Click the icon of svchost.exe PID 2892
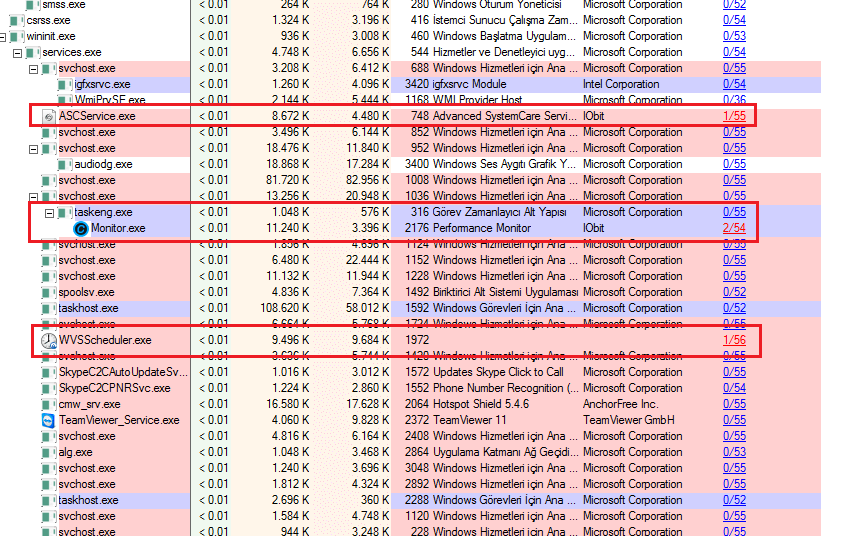 49,484
